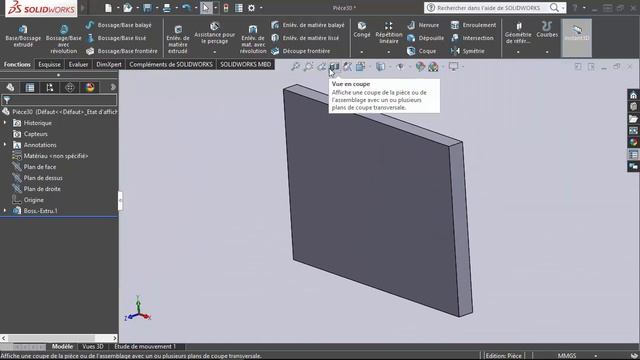Click the Enroulement tool
This screenshot has width=640, height=360.
click(473, 25)
